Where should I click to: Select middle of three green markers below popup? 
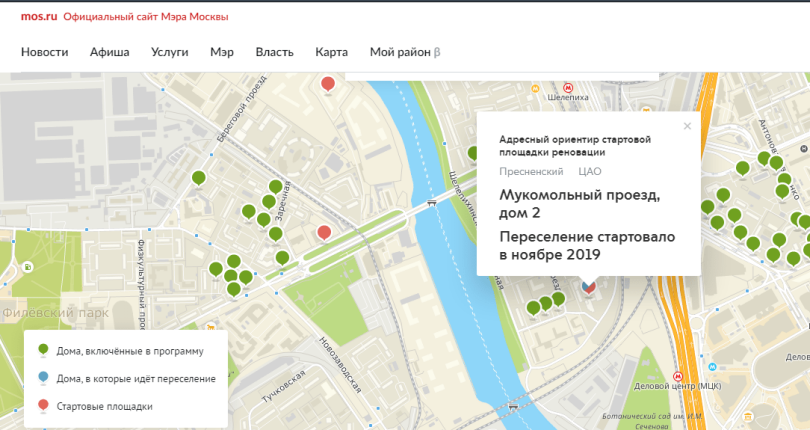(546, 303)
